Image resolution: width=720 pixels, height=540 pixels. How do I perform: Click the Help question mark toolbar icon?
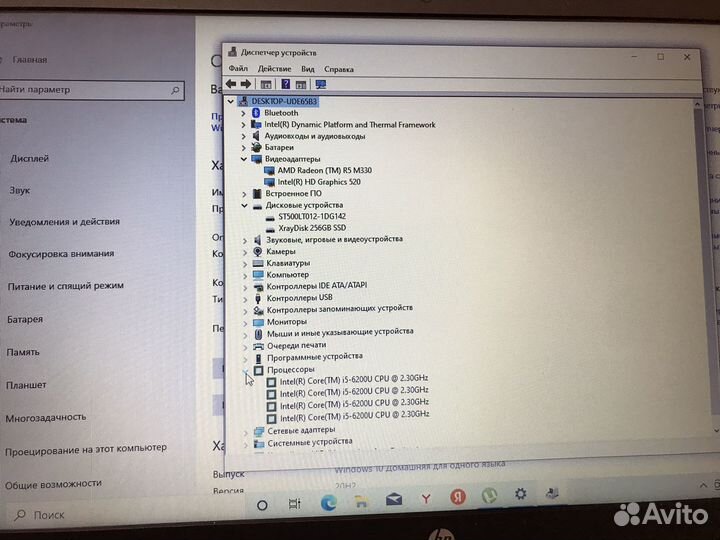point(286,84)
